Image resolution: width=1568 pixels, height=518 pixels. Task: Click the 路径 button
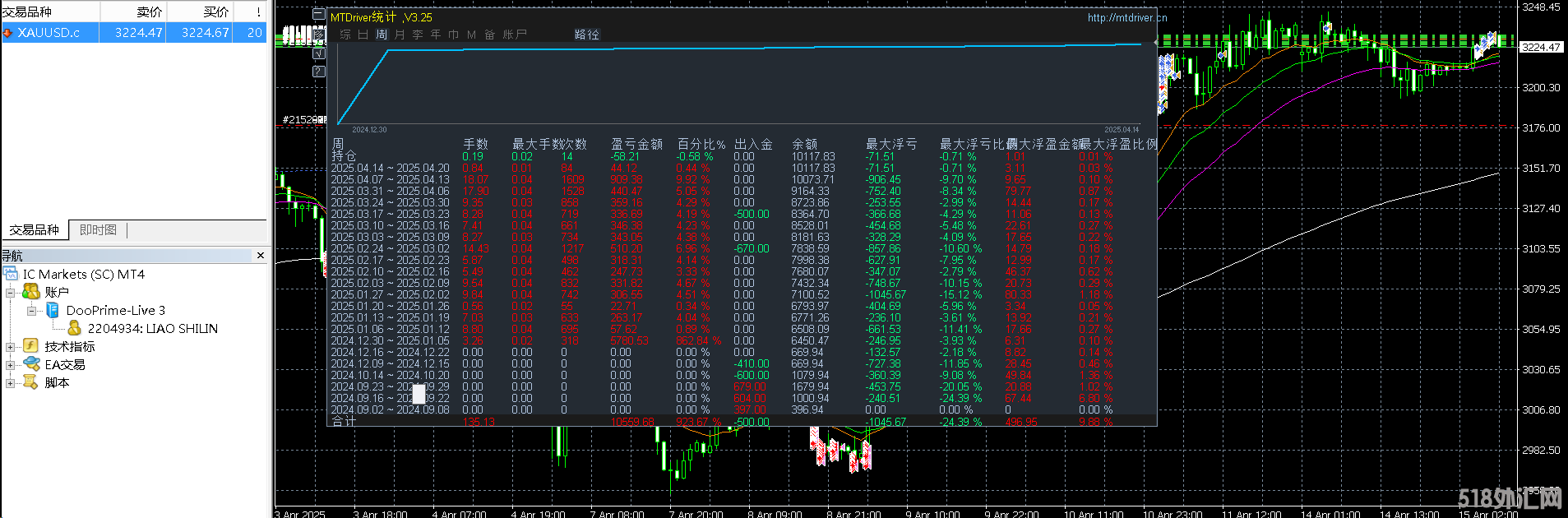pos(586,35)
